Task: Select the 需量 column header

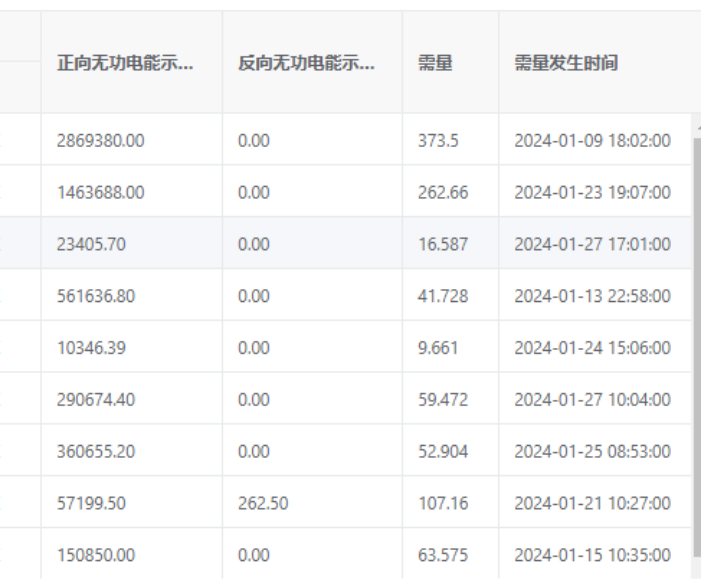Action: pyautogui.click(x=435, y=63)
